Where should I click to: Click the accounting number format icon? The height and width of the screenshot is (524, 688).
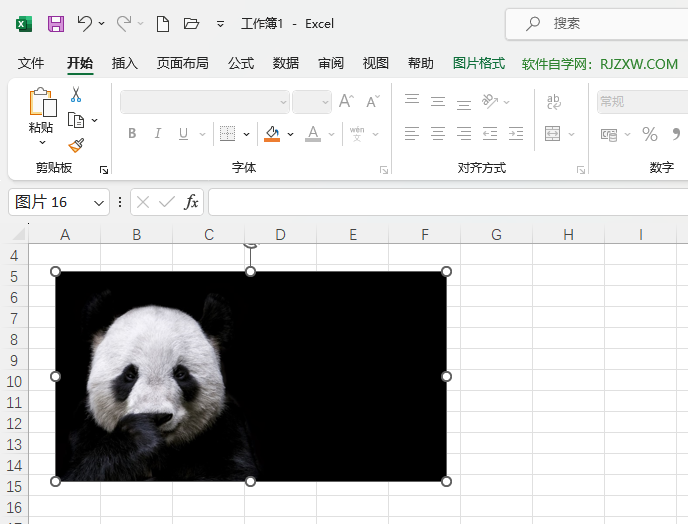[609, 134]
